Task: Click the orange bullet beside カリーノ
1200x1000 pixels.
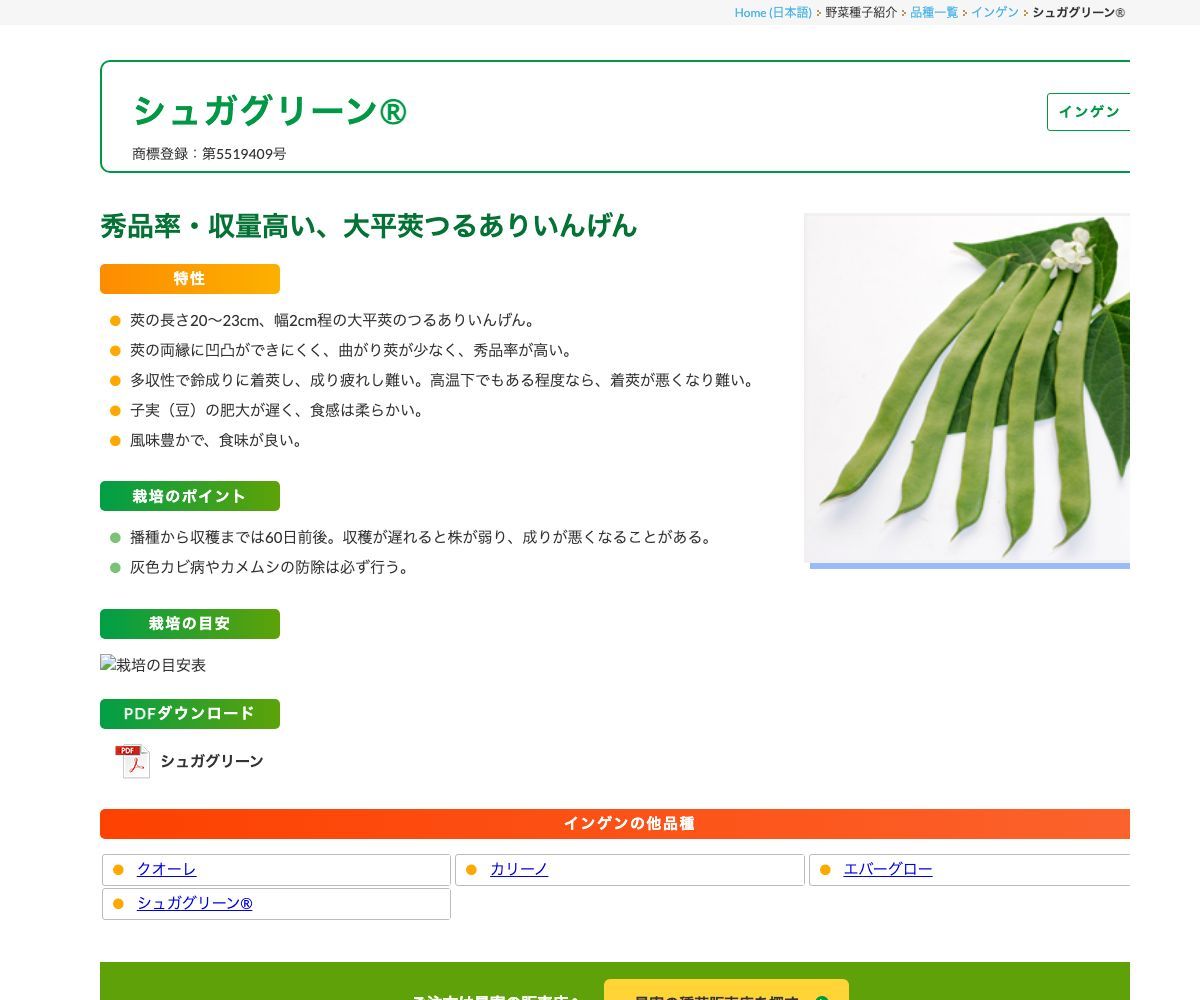Action: [473, 870]
